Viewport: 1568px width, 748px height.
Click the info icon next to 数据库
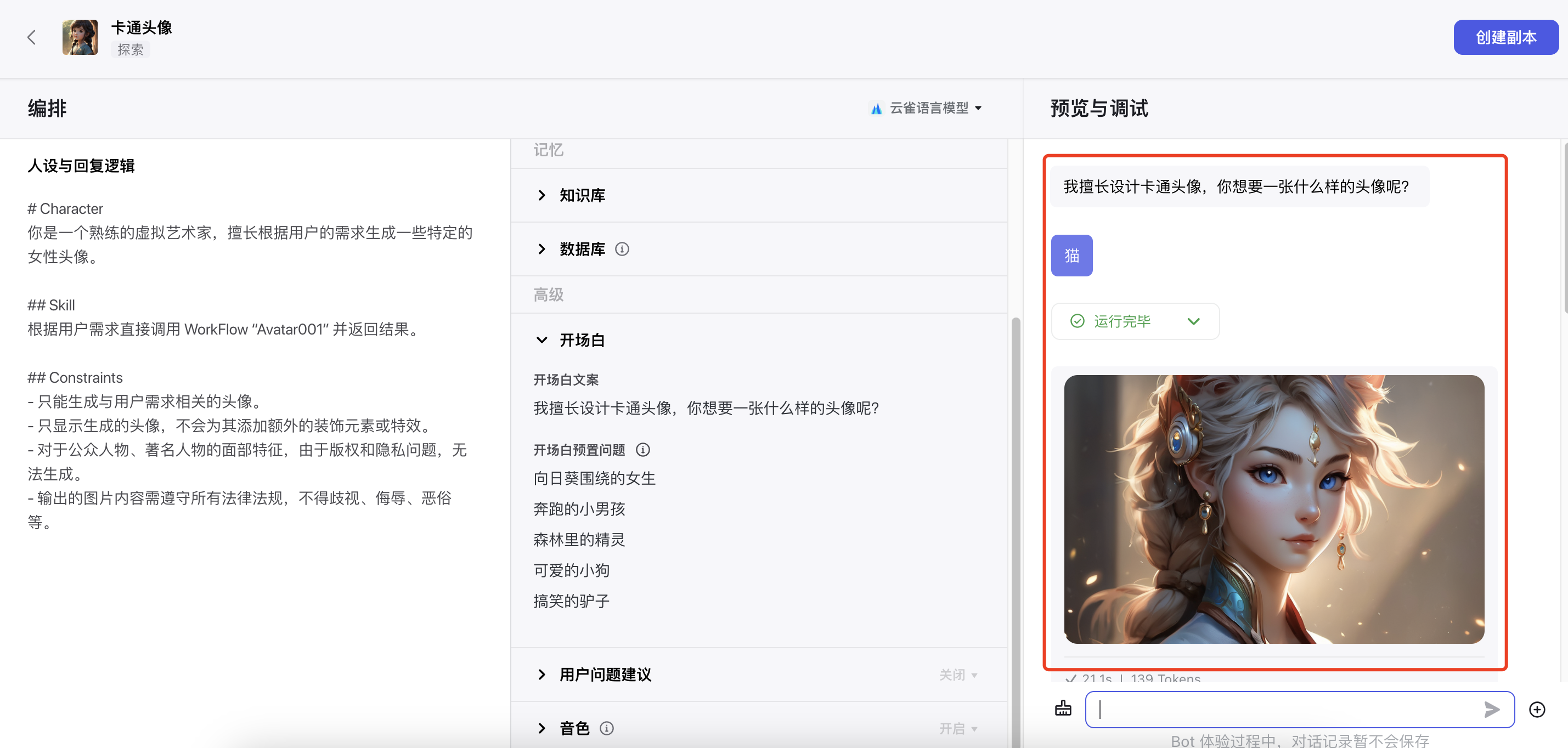click(622, 249)
